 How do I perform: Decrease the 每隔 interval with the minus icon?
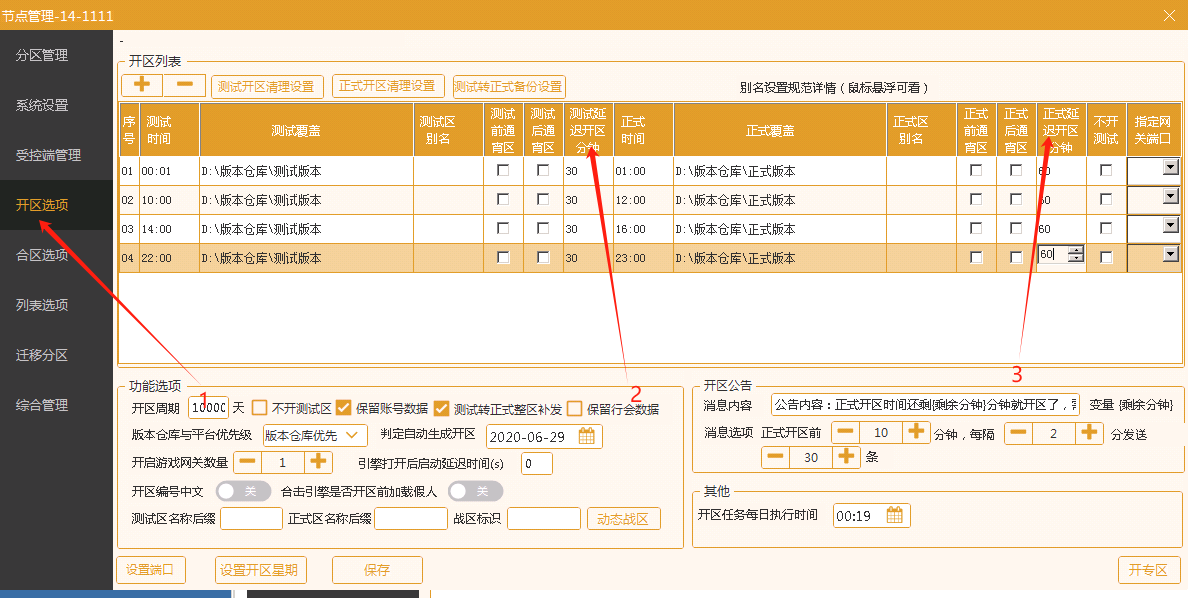click(x=1018, y=432)
